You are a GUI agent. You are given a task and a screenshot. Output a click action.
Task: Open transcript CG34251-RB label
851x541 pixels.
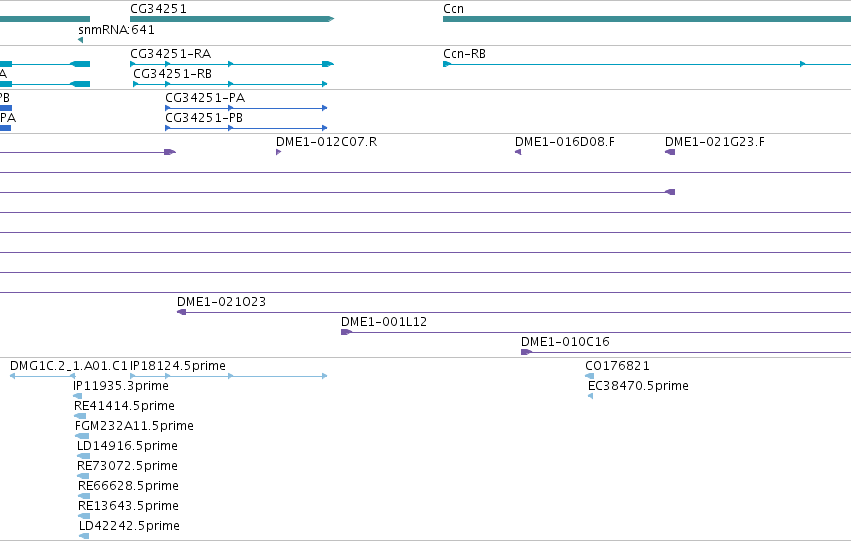(172, 74)
